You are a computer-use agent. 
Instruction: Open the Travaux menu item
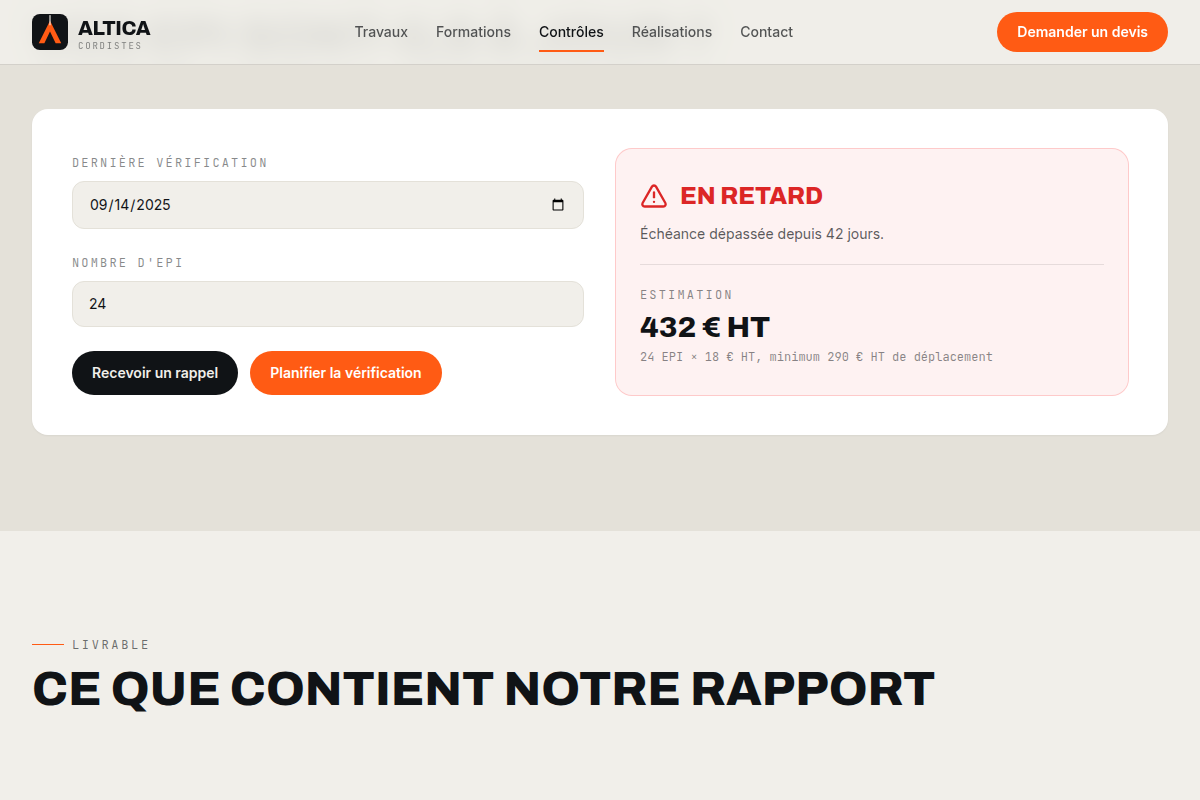pyautogui.click(x=381, y=32)
